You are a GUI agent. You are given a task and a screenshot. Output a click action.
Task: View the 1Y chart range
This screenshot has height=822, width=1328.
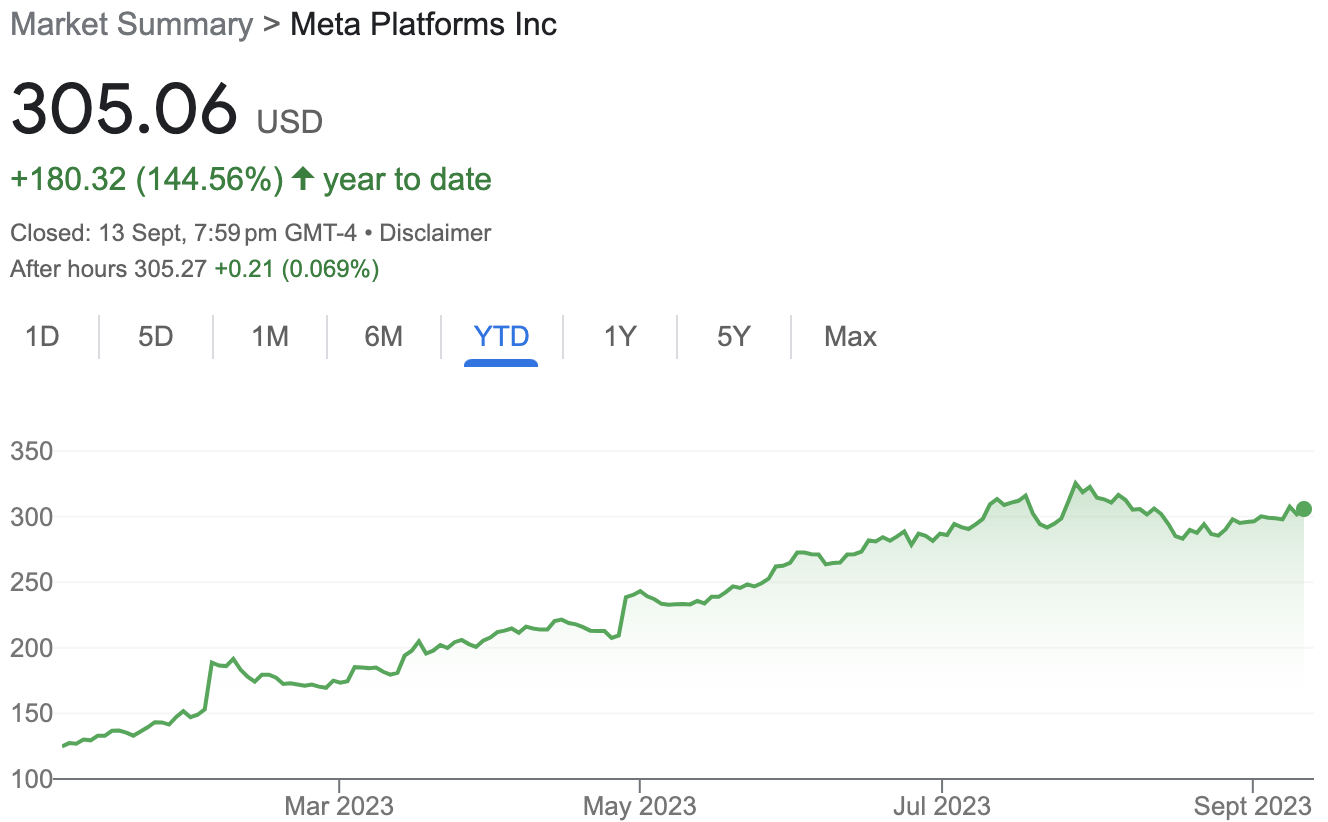620,337
